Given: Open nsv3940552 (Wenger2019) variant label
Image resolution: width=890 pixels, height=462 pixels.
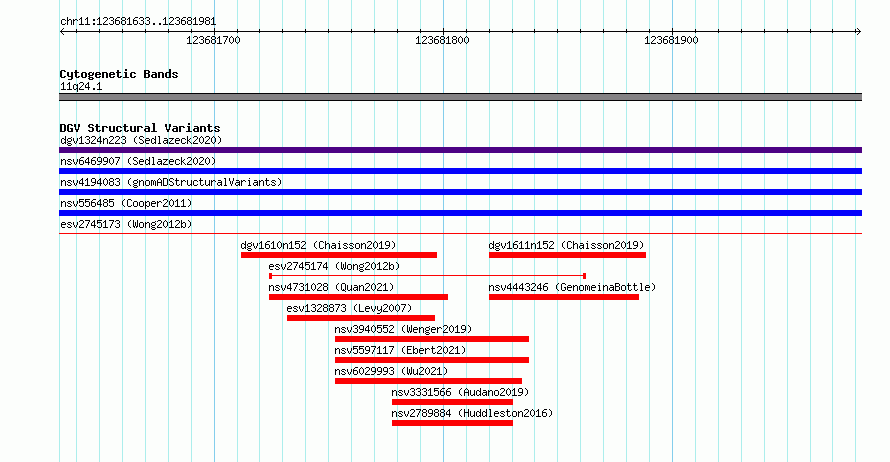Looking at the screenshot, I should [403, 329].
